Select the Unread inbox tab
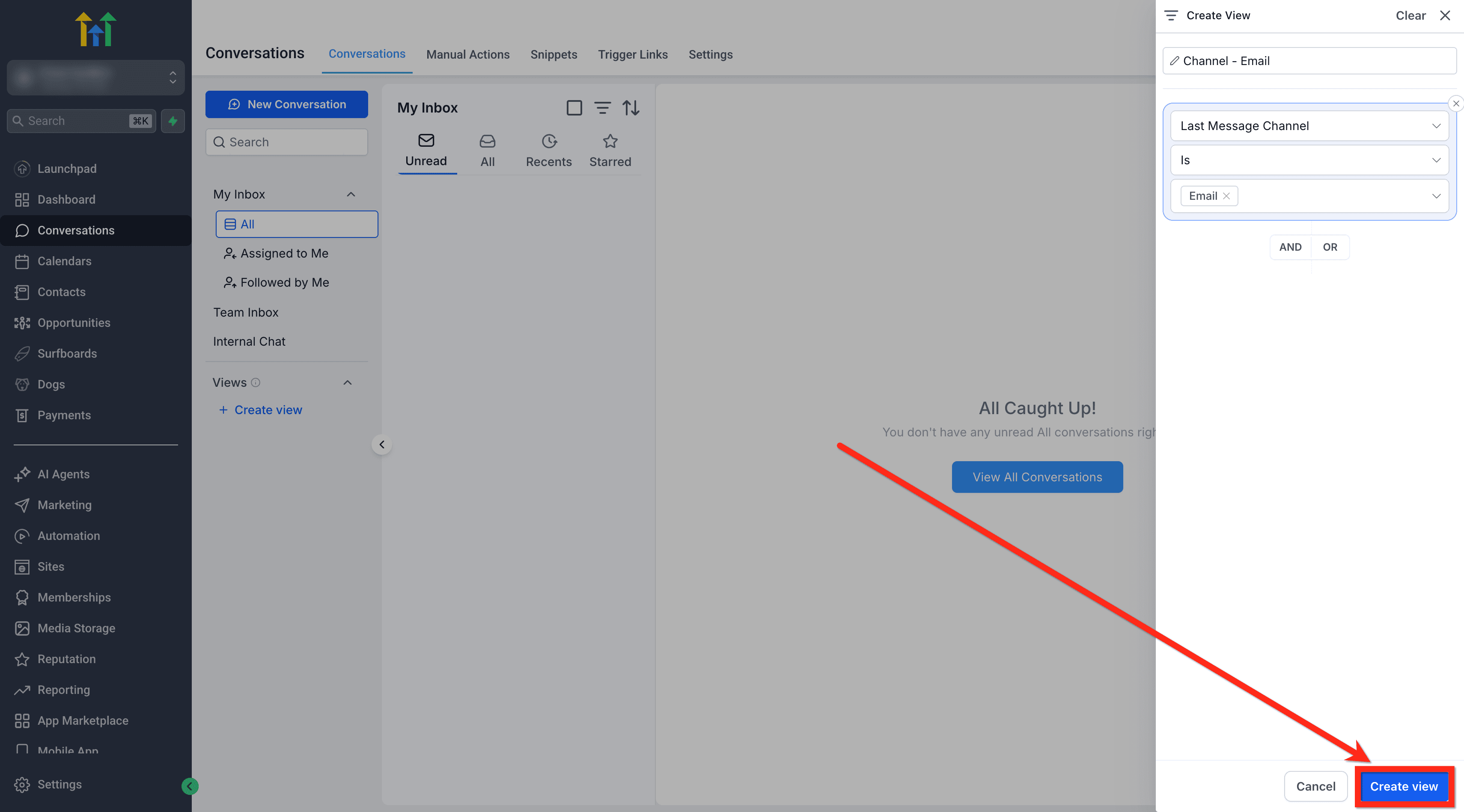 click(x=426, y=151)
